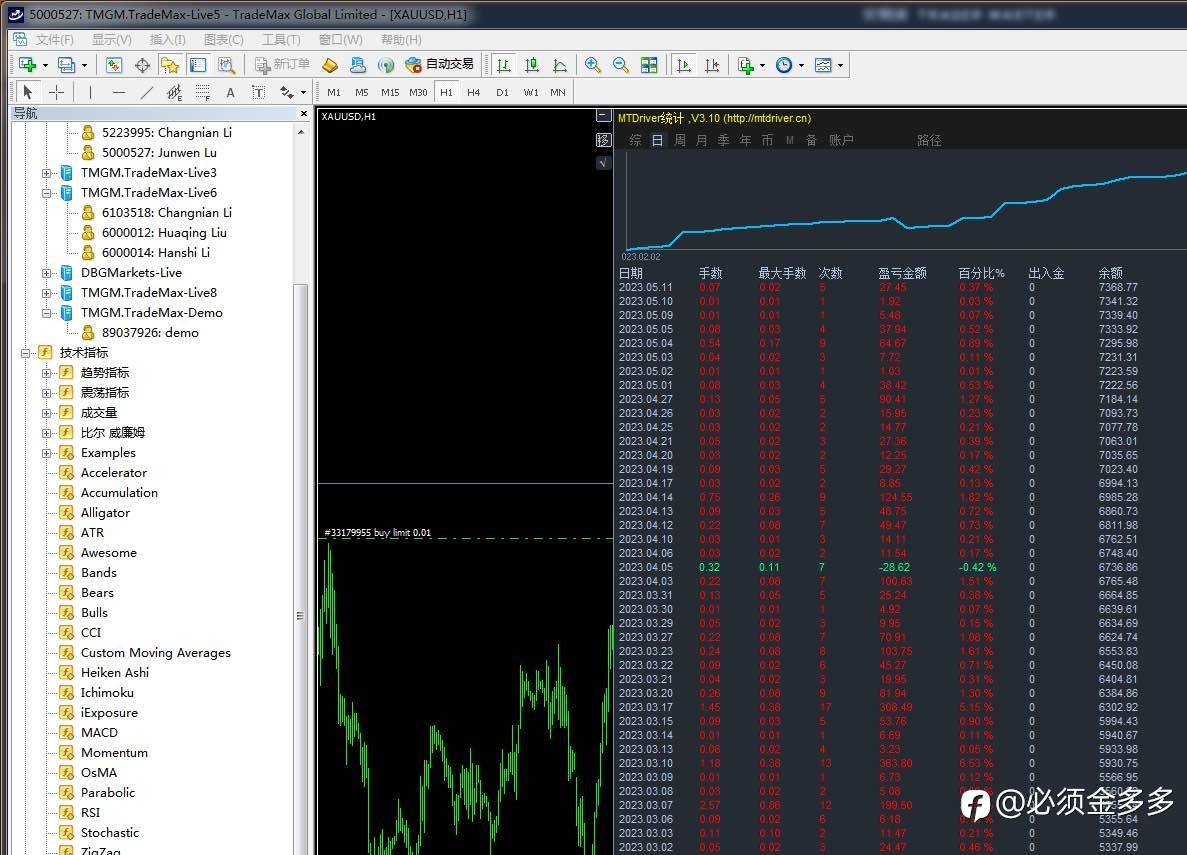
Task: Toggle the chart shift button
Action: 712,65
